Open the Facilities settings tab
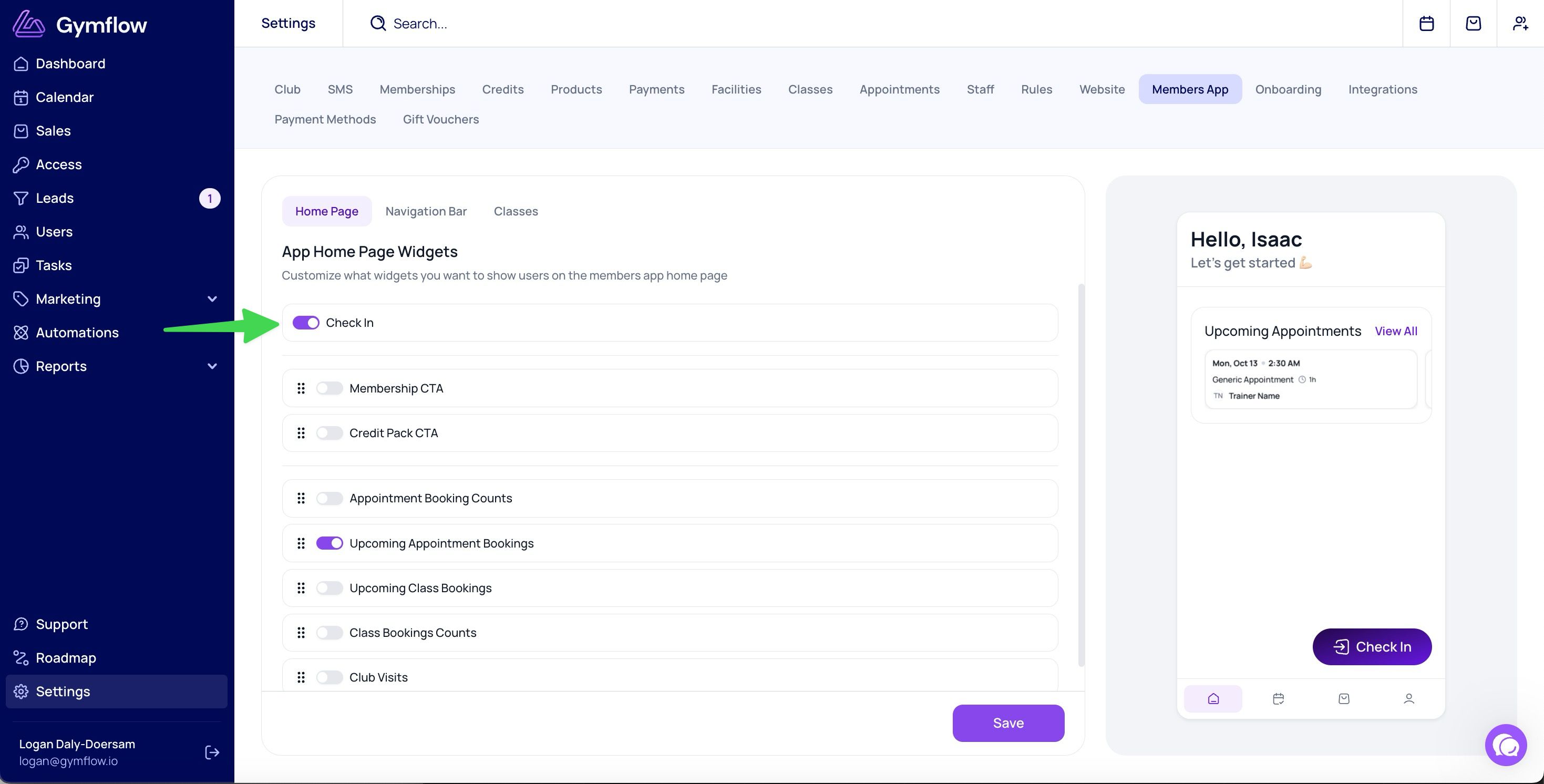Image resolution: width=1544 pixels, height=784 pixels. coord(736,89)
